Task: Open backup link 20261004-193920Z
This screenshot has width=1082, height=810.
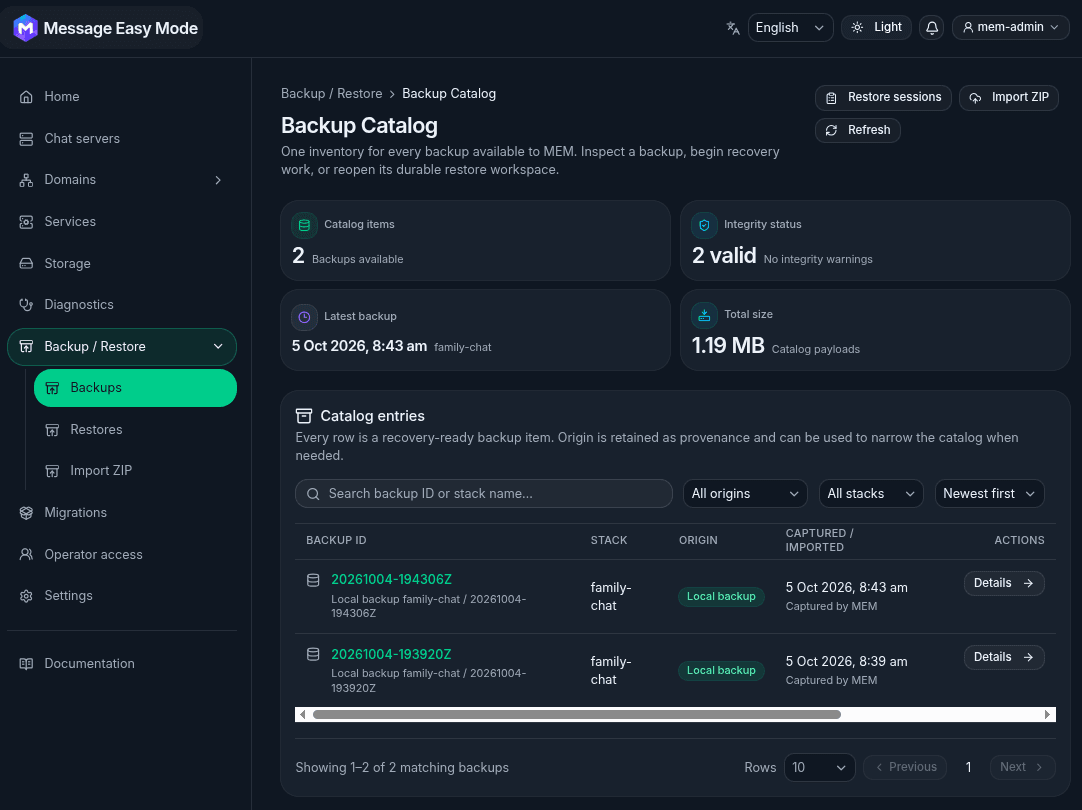Action: [391, 654]
